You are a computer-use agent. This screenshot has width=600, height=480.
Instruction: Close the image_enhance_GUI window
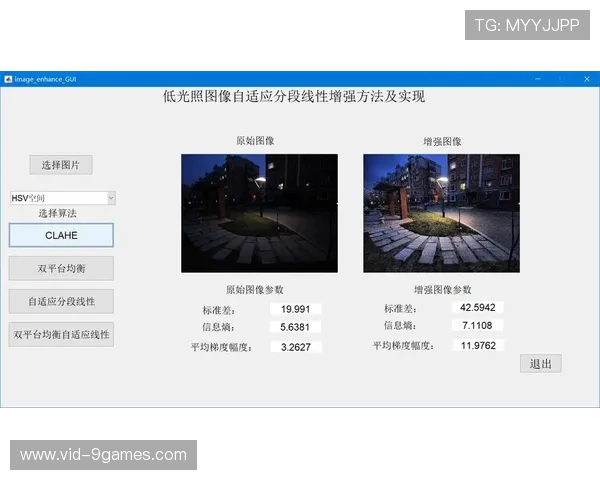pos(587,79)
